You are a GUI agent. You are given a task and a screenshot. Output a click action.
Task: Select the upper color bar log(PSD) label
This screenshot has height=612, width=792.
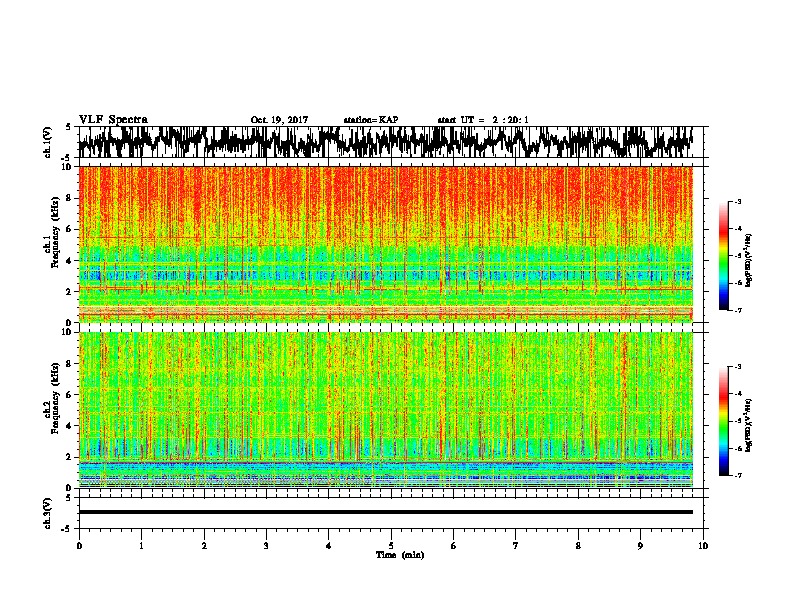pos(748,260)
